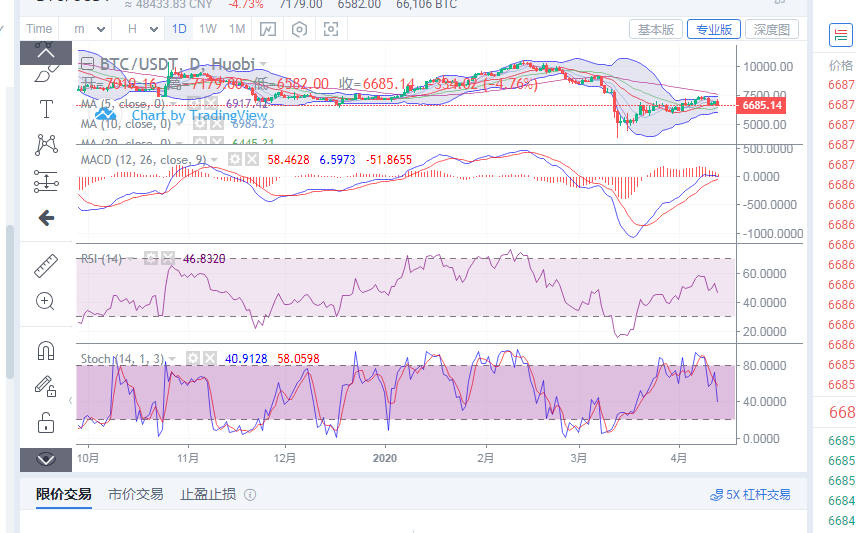This screenshot has width=856, height=533.
Task: Open MA 10 indicator settings gear
Action: (200, 124)
